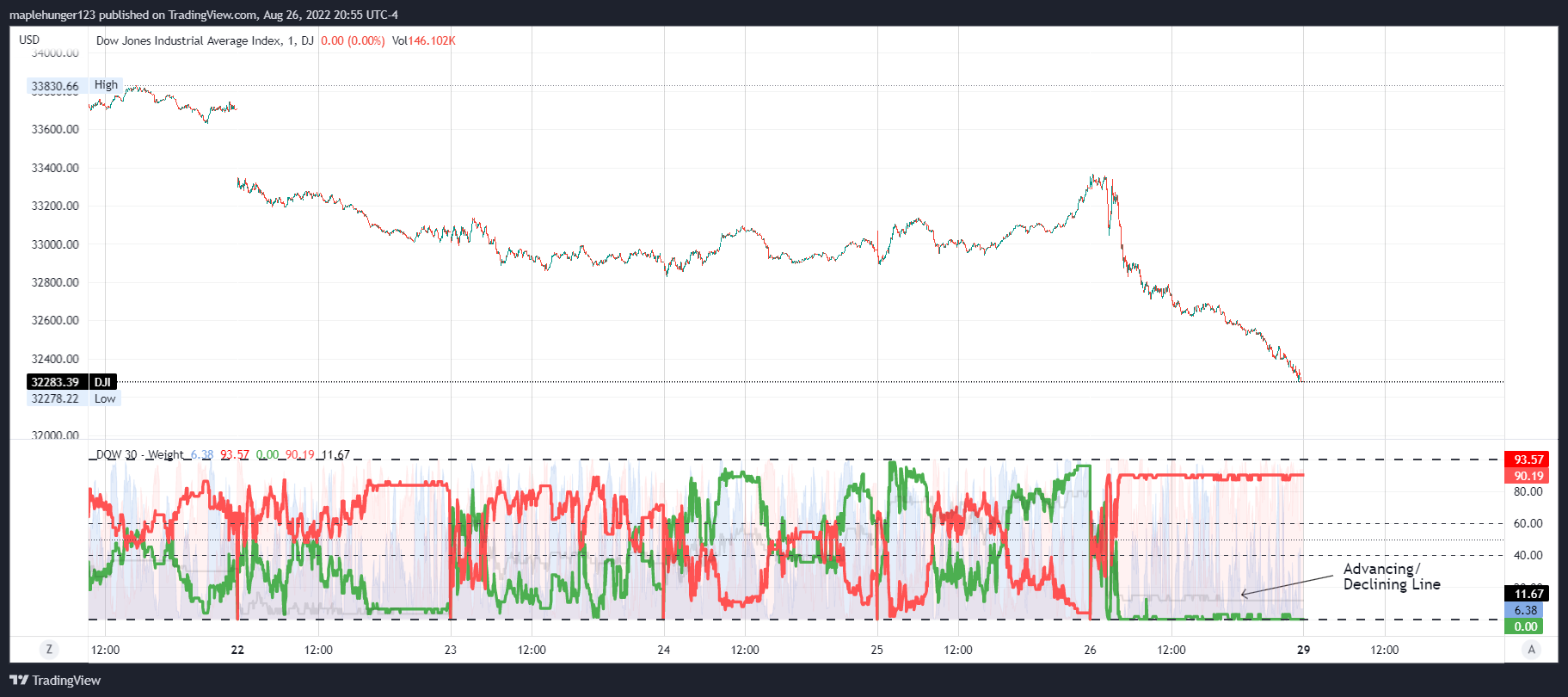1568x697 pixels.
Task: Select the 33830.66 high price label
Action: coord(55,86)
